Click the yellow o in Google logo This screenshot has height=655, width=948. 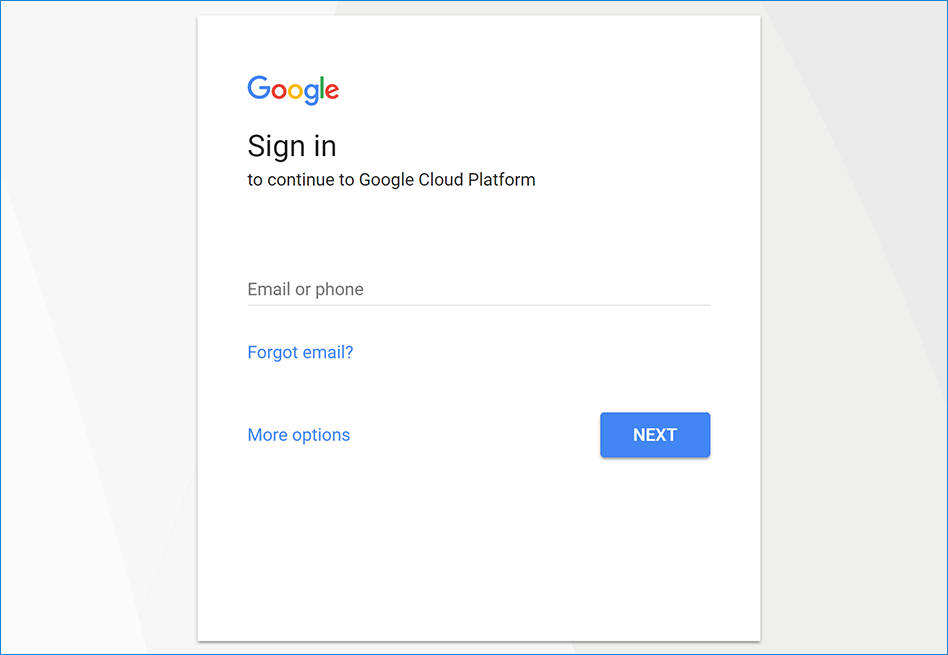pyautogui.click(x=295, y=91)
